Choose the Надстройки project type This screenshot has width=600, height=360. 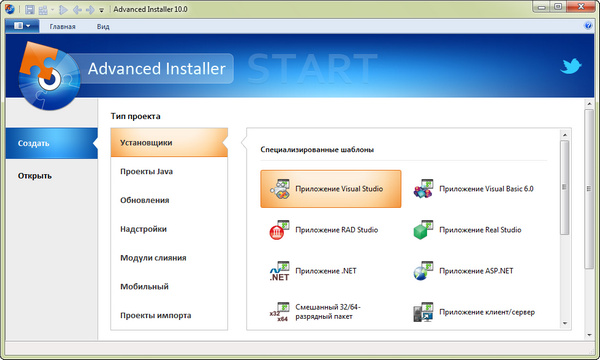[x=169, y=229]
